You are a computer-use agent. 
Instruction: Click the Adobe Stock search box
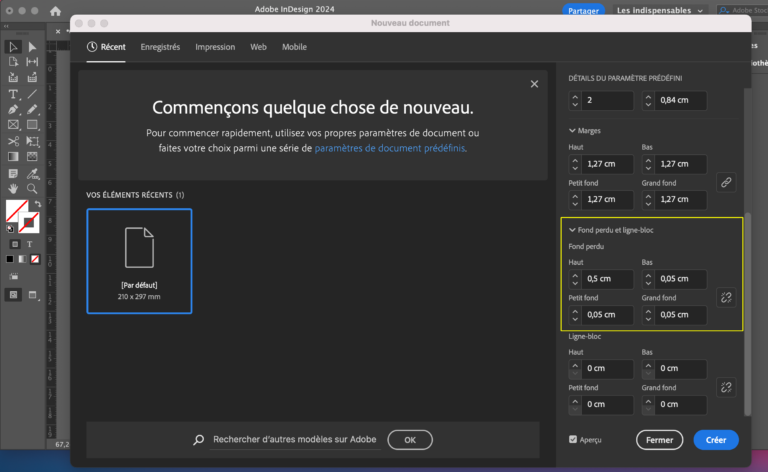coord(742,10)
